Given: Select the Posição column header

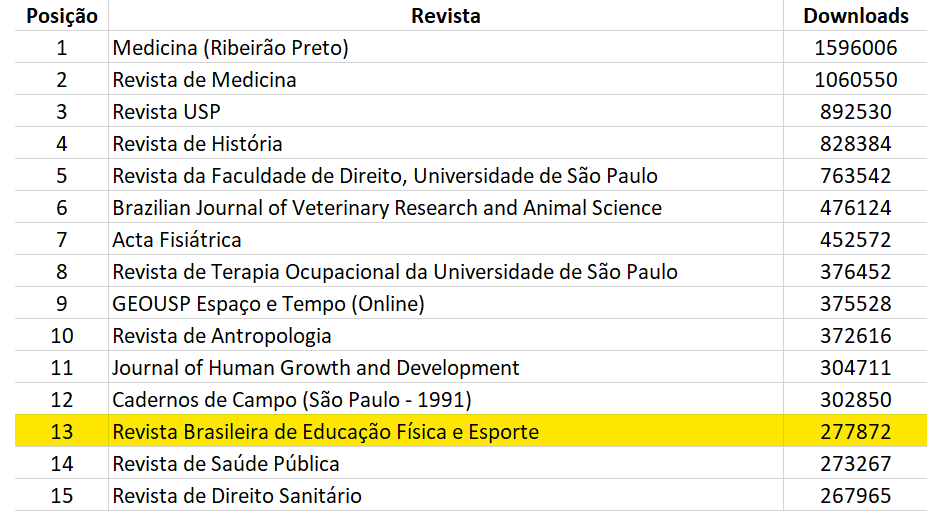Looking at the screenshot, I should click(62, 16).
